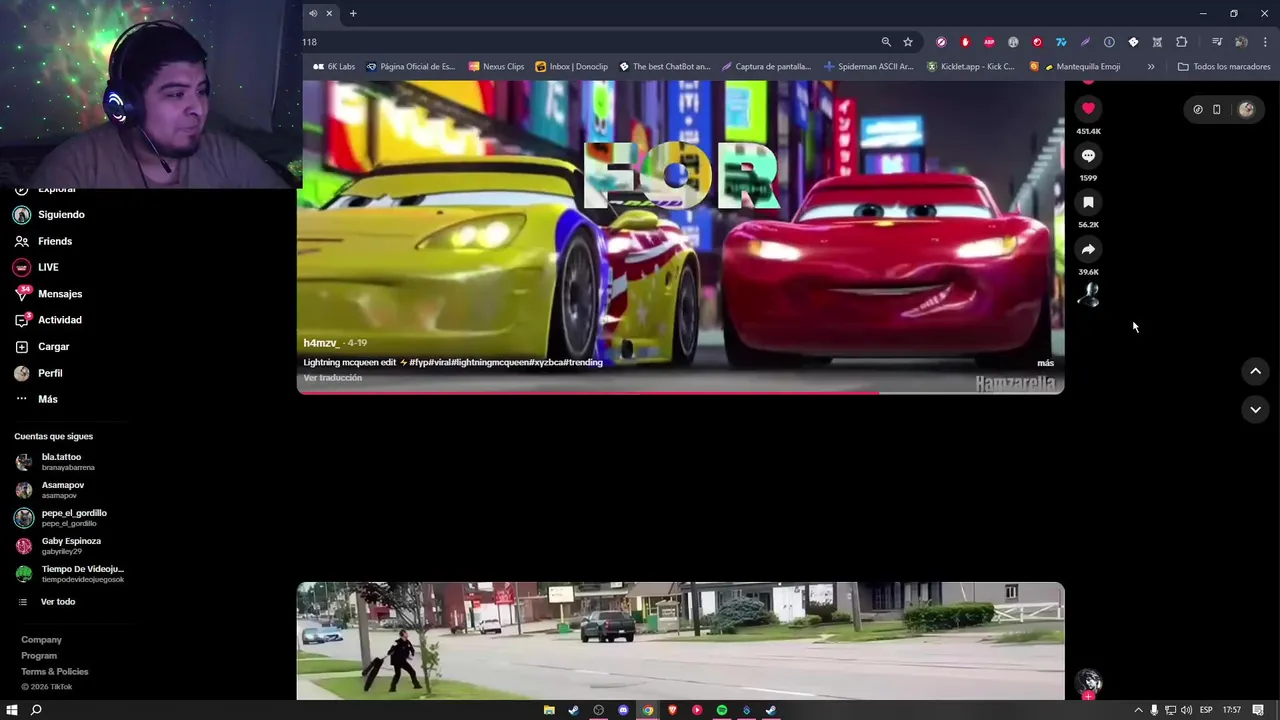1280x720 pixels.
Task: Click the TikTok coins icon in top pill
Action: (x=1197, y=110)
